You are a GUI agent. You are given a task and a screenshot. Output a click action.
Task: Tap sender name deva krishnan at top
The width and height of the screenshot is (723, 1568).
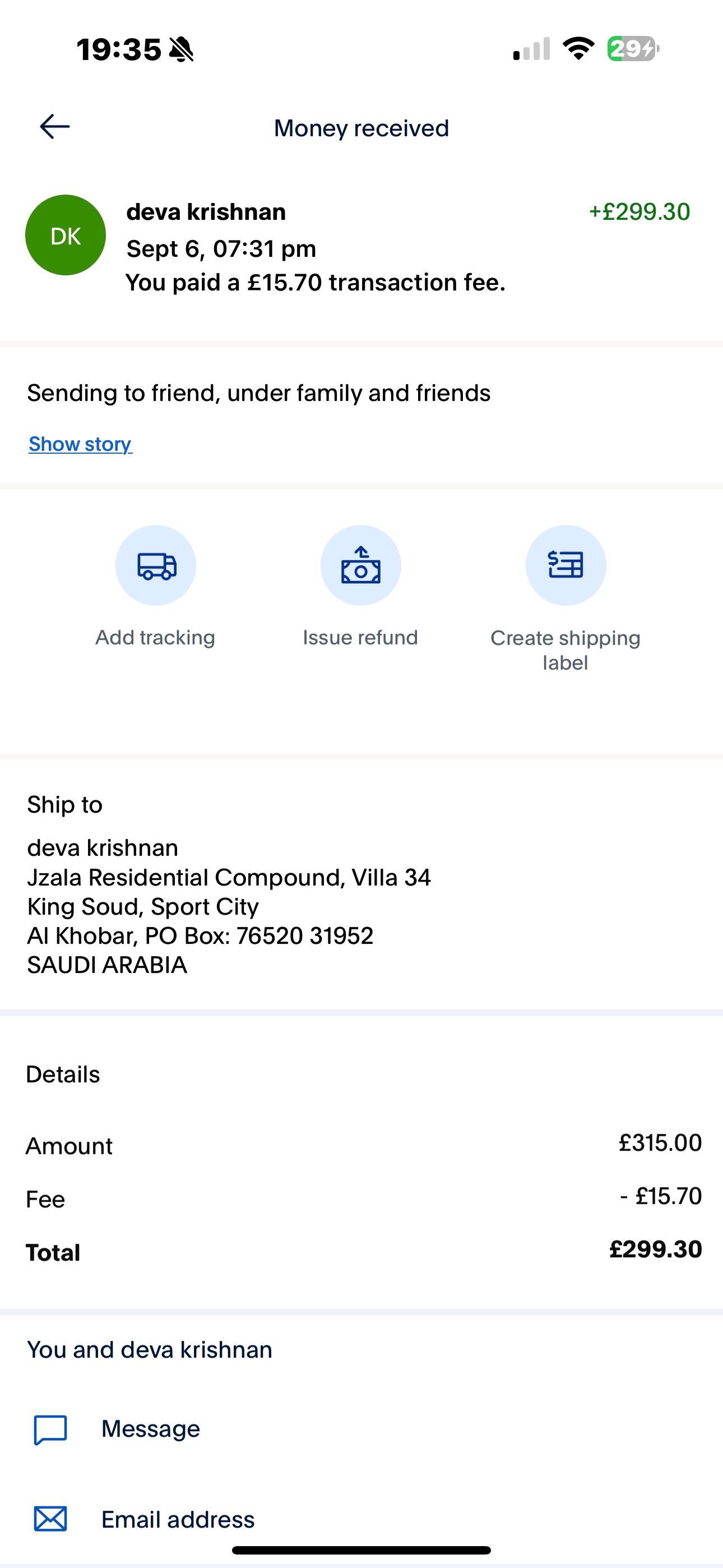point(206,212)
